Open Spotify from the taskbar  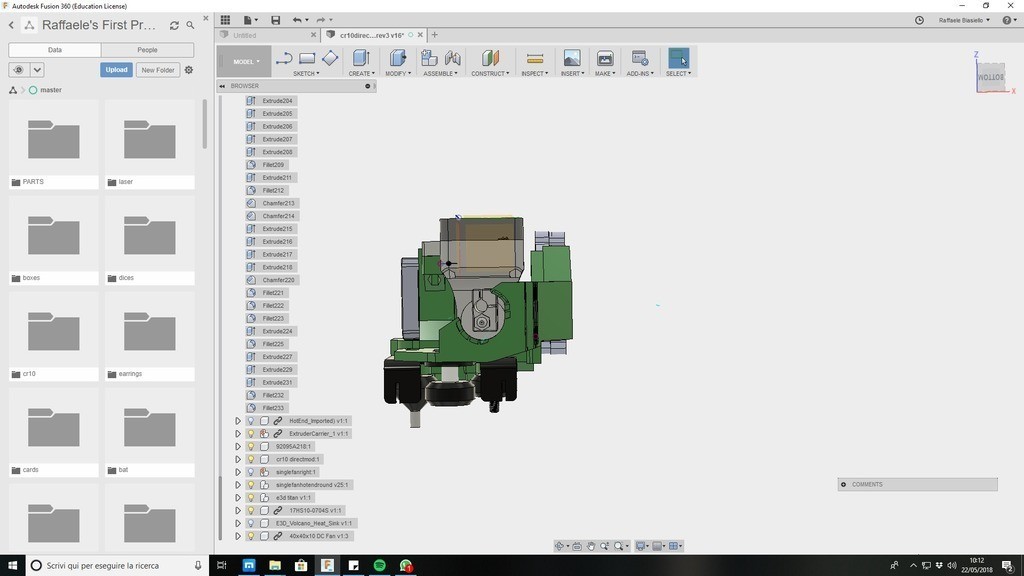[x=379, y=566]
